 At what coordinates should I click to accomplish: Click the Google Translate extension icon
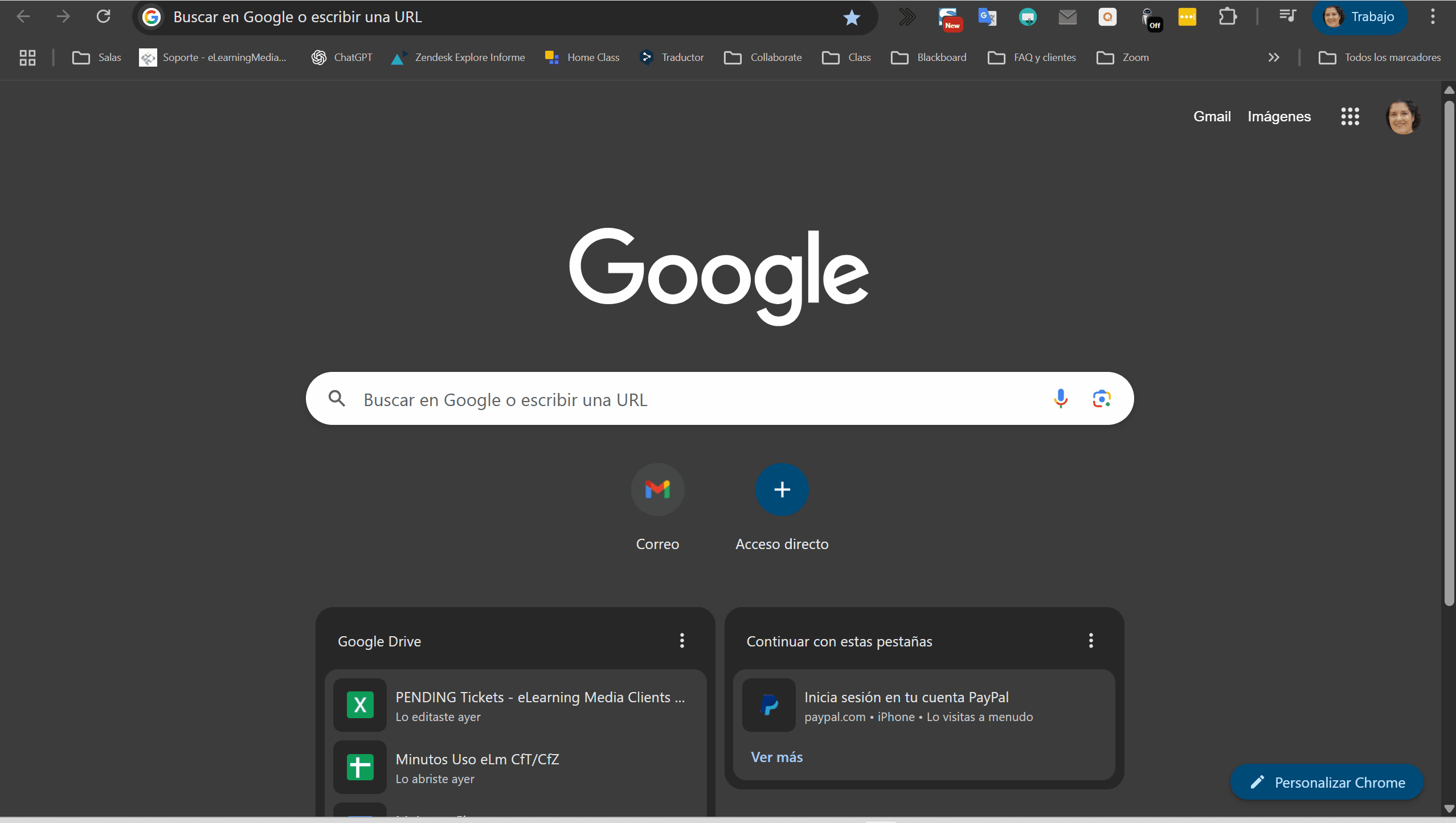click(x=987, y=17)
